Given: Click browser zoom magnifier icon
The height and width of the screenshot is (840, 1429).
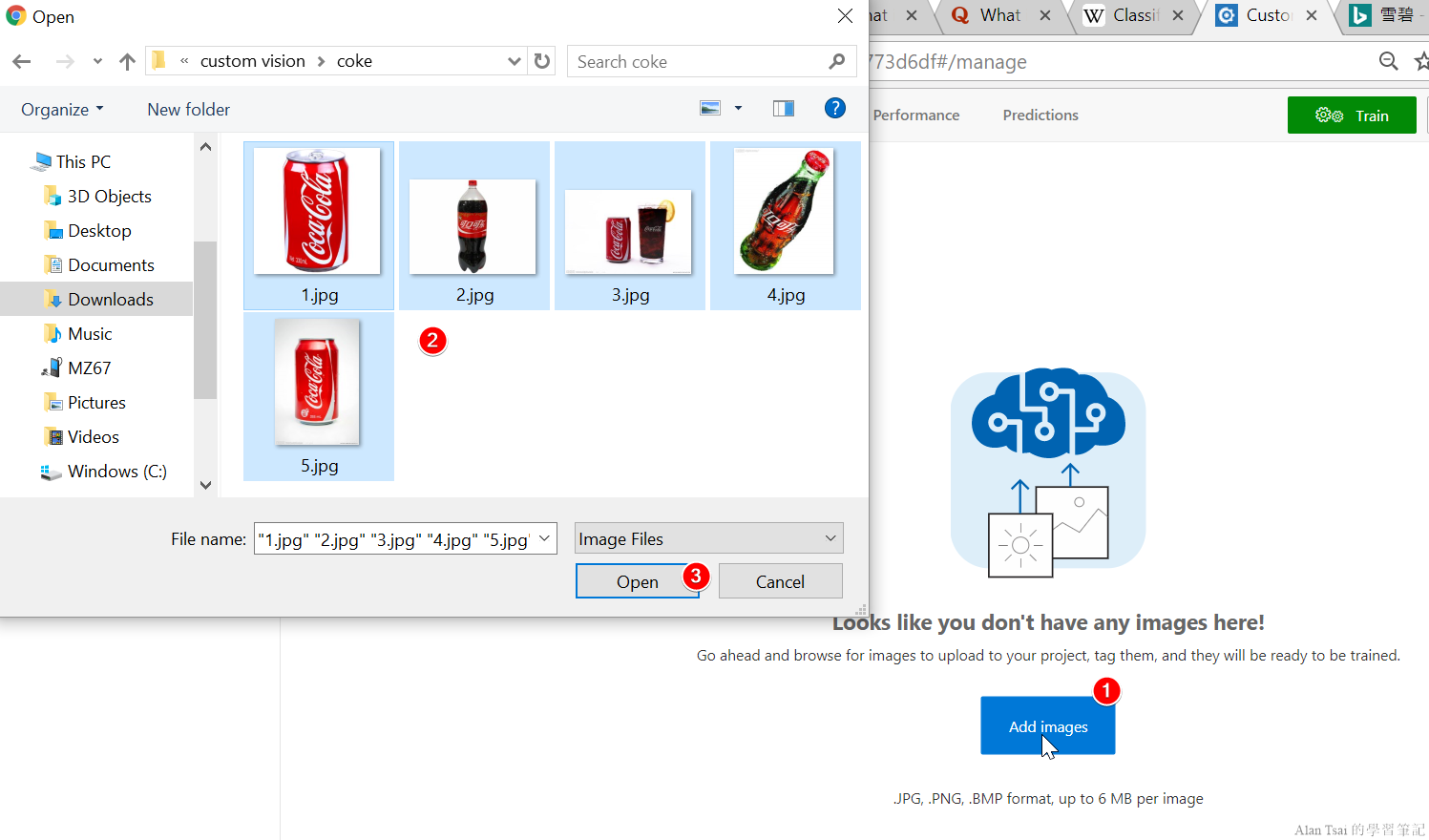Looking at the screenshot, I should click(x=1389, y=61).
